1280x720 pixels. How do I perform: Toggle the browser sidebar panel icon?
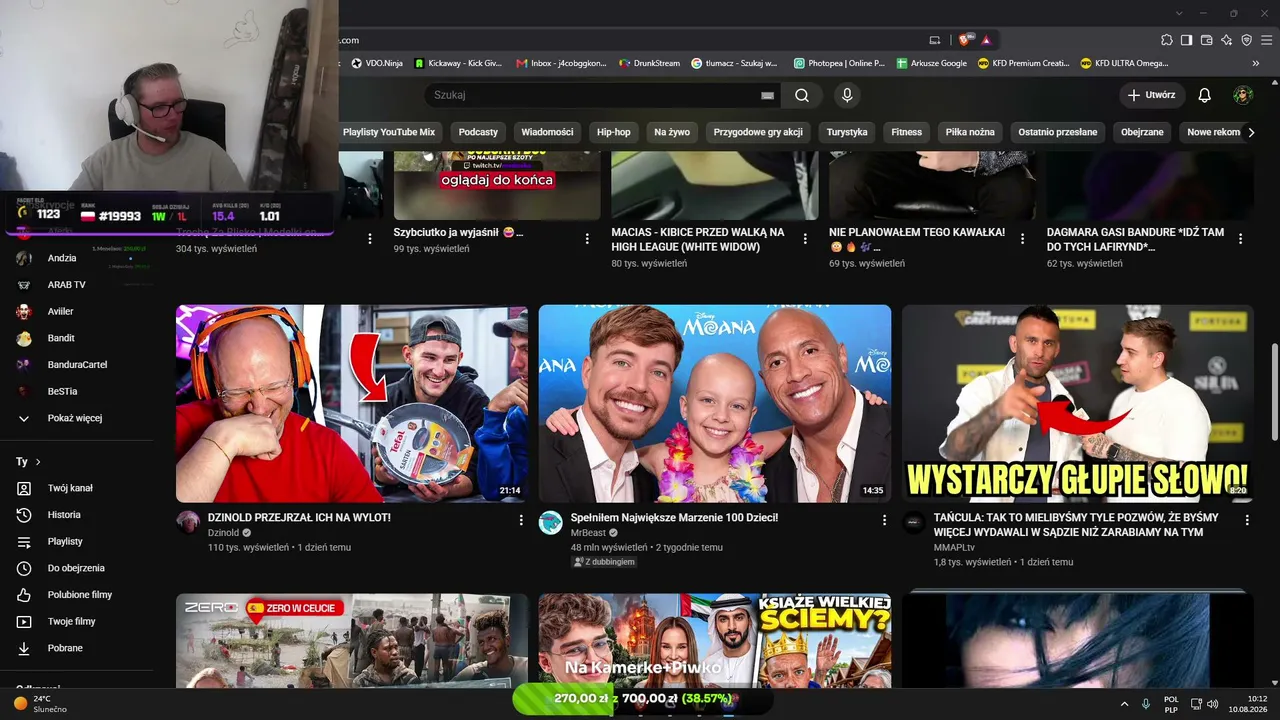click(x=1187, y=40)
